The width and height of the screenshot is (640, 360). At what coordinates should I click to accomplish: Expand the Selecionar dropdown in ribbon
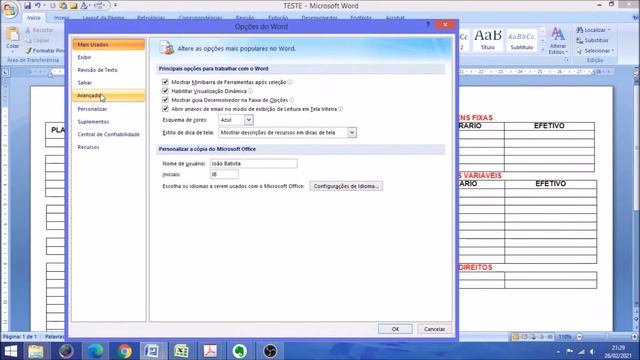point(613,51)
